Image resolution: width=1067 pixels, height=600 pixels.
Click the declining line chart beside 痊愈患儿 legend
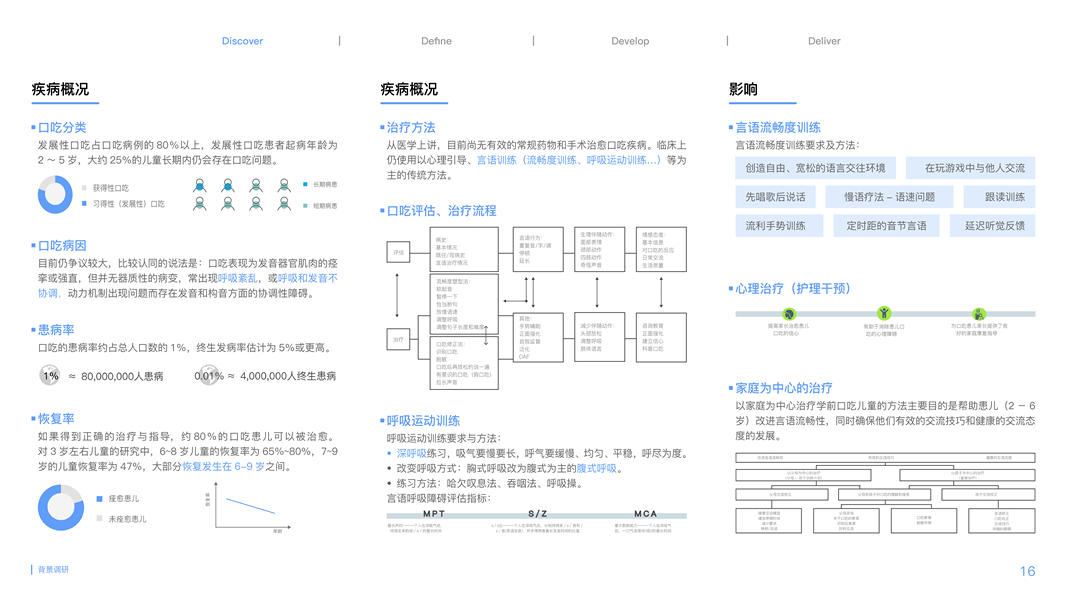tap(248, 507)
